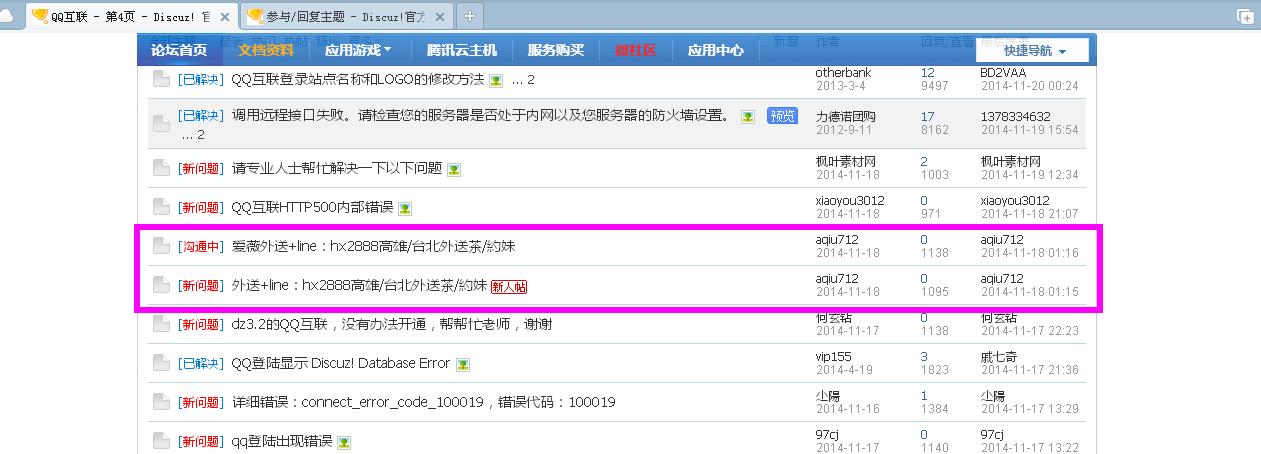Go to page 2 of QQ互联登录站点名称 thread
Viewport: 1261px width, 454px height.
pyautogui.click(x=530, y=80)
